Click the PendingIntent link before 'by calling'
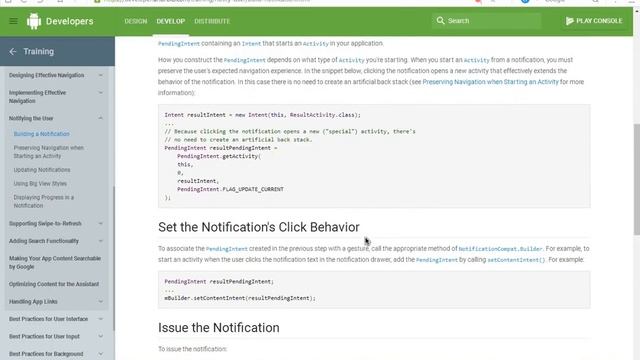Viewport: 640px width, 360px height. click(x=437, y=260)
